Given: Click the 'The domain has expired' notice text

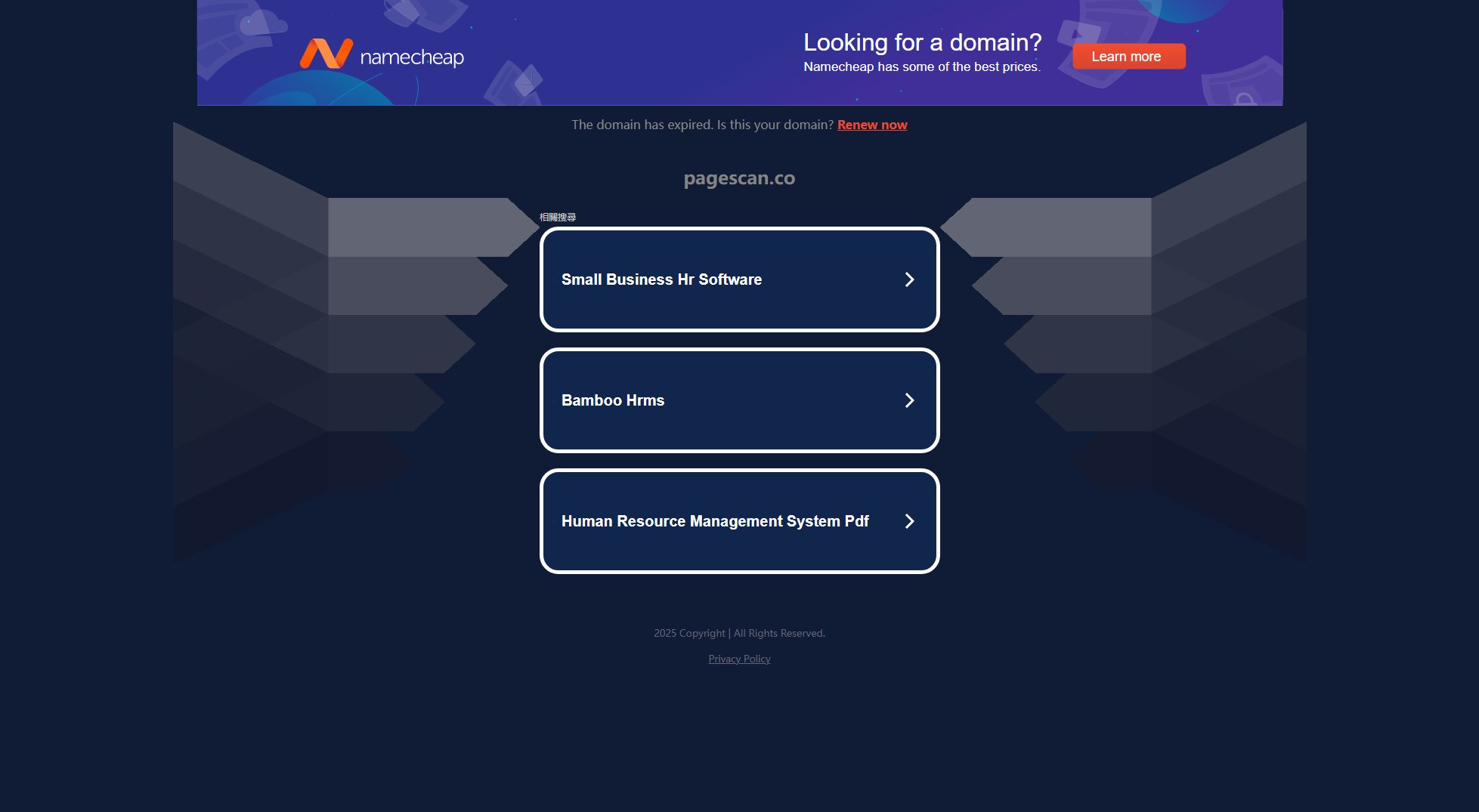Looking at the screenshot, I should (x=702, y=125).
